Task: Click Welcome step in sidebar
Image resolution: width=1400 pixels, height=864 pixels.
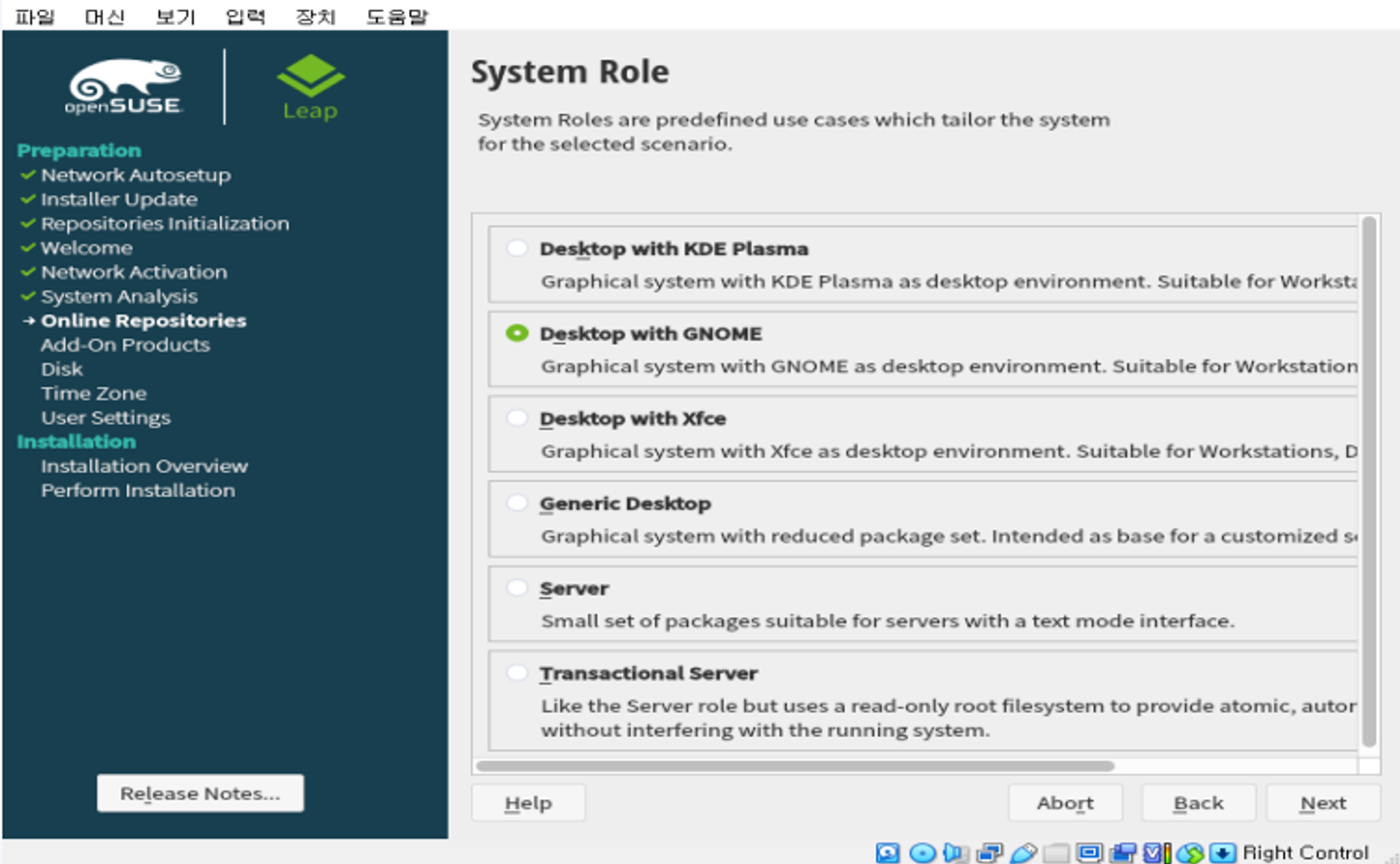Action: coord(86,248)
